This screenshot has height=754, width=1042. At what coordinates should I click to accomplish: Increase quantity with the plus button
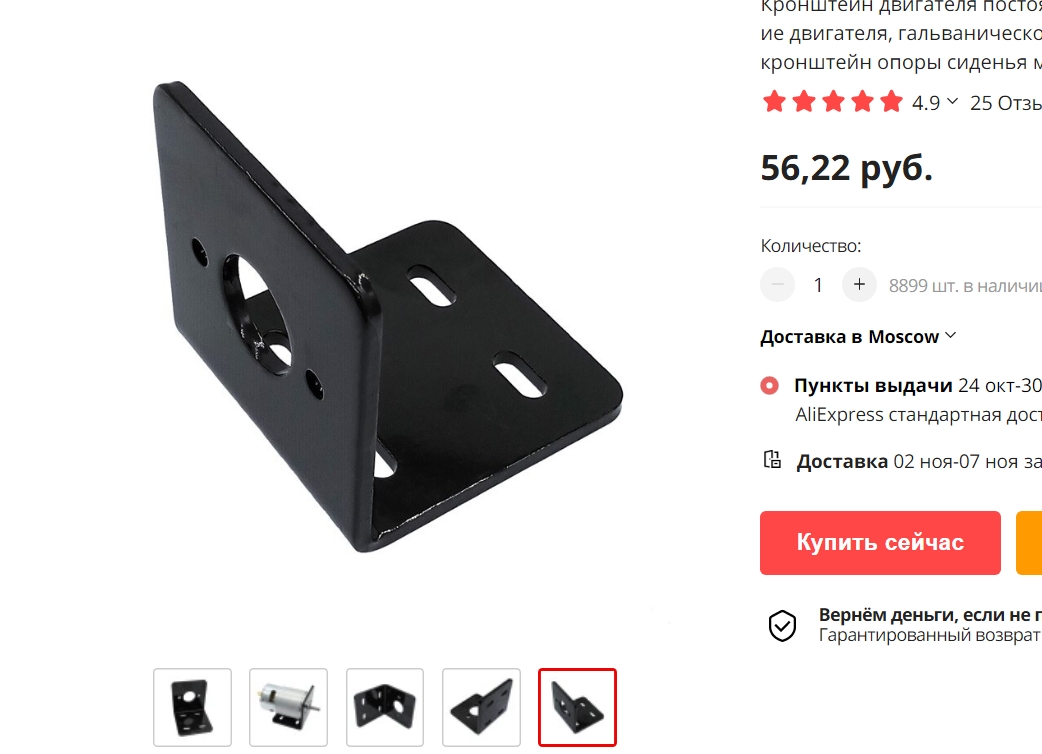859,285
